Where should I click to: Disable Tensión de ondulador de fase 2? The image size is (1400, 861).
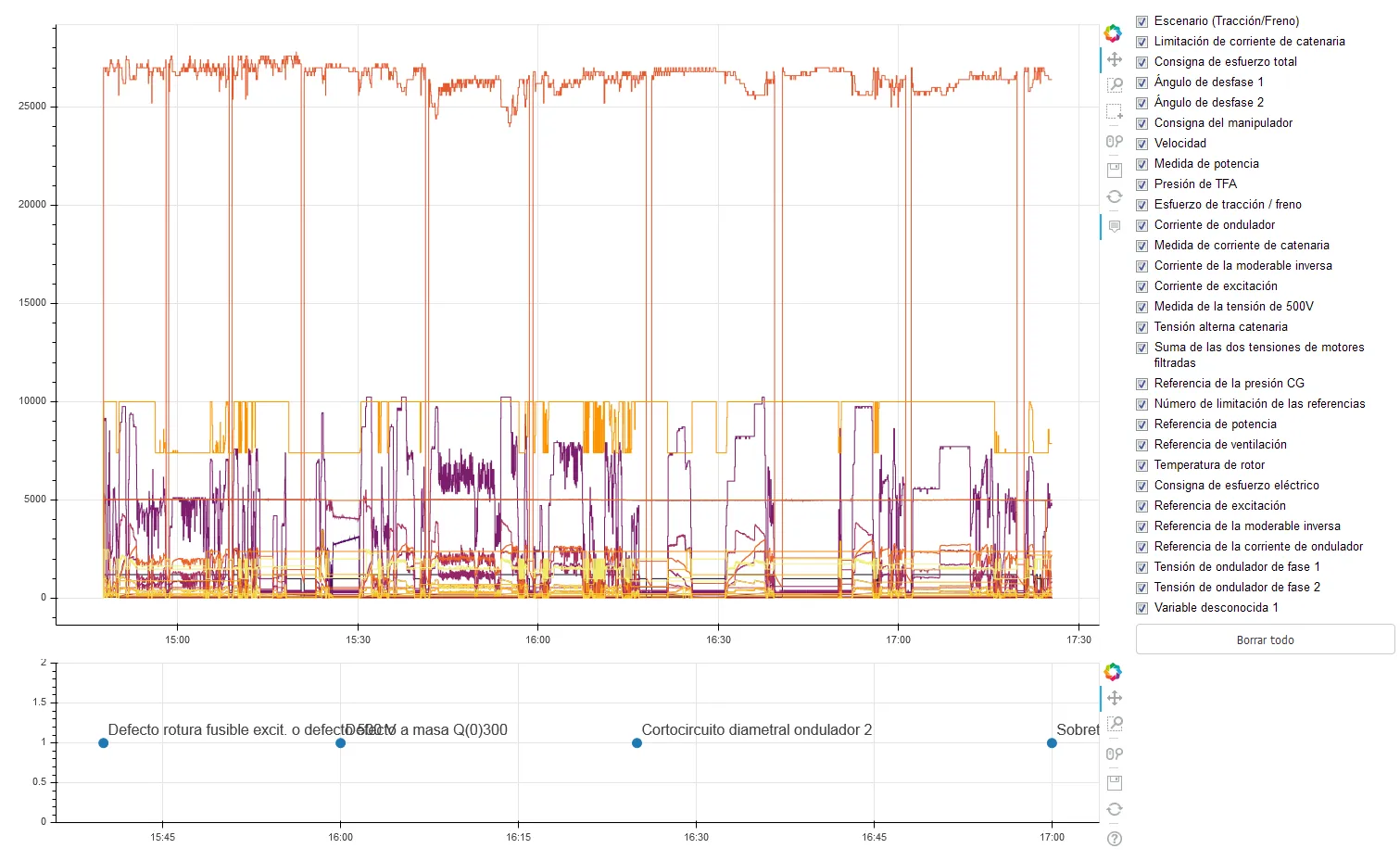click(1142, 588)
